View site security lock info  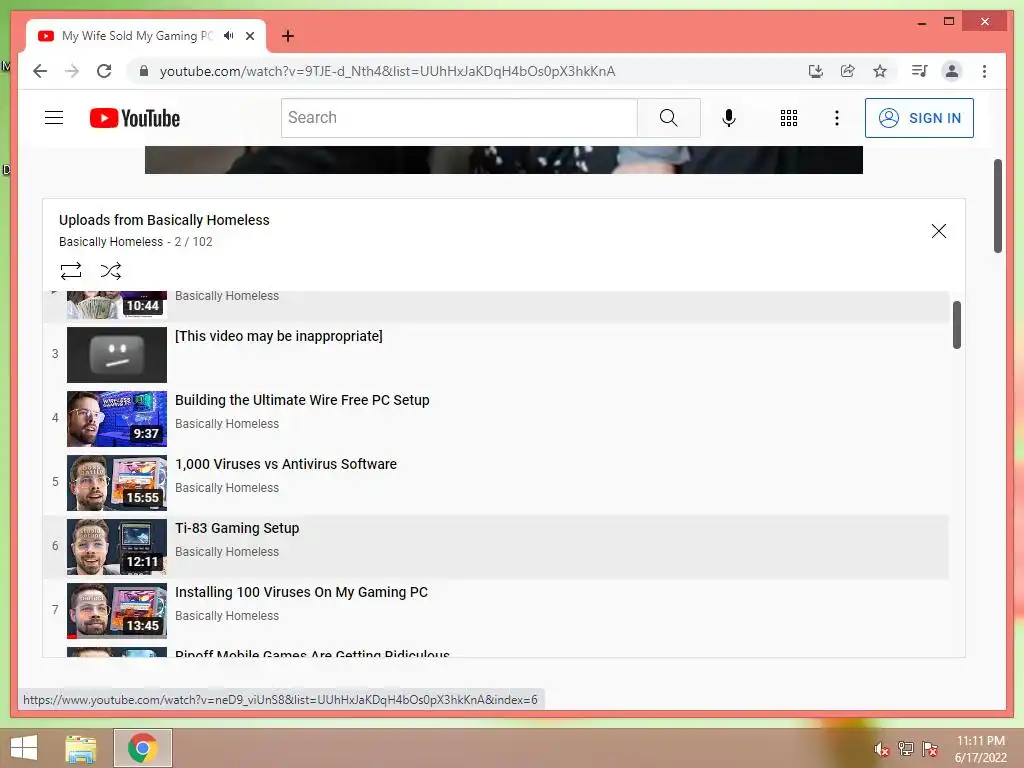pos(144,71)
